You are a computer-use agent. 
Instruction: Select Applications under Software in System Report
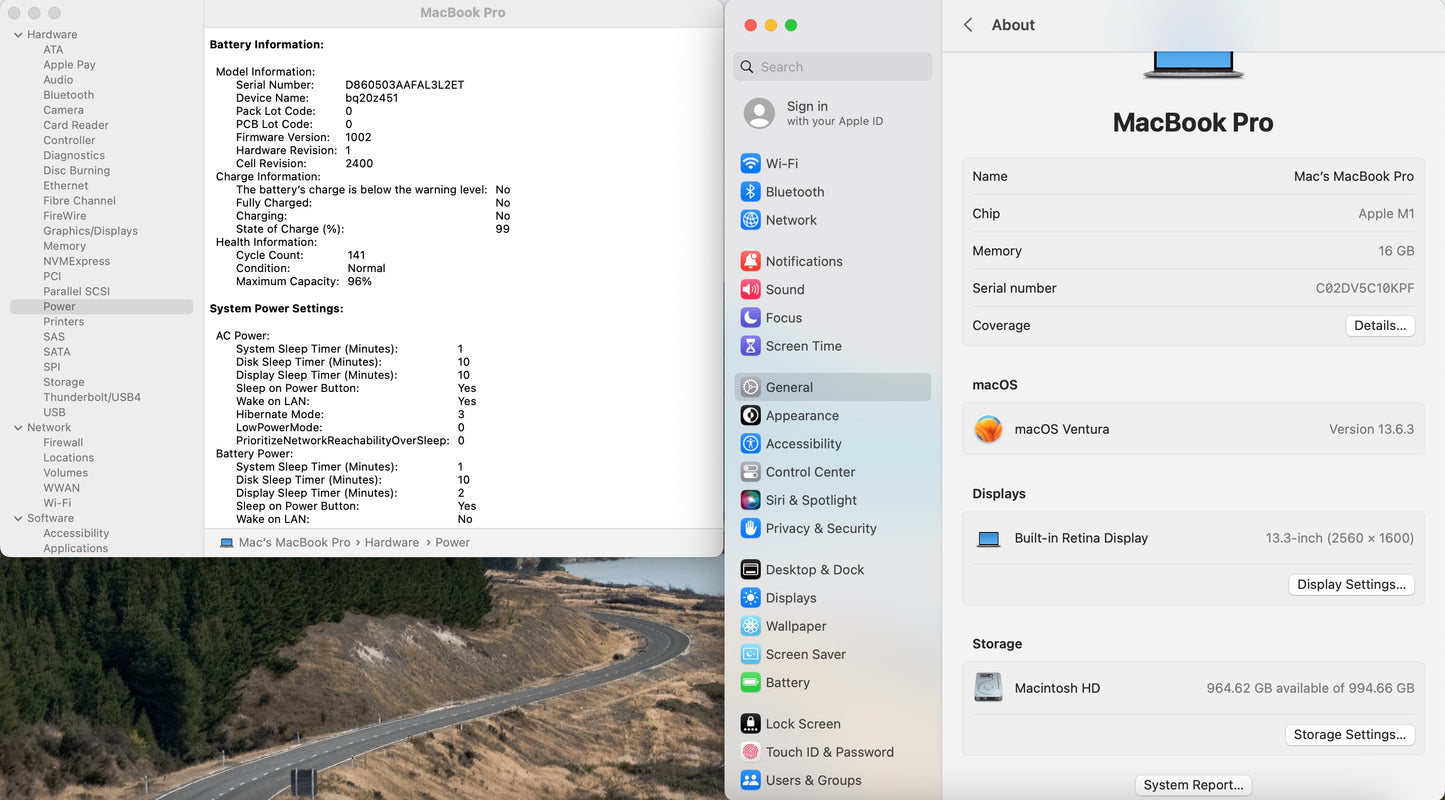[75, 548]
